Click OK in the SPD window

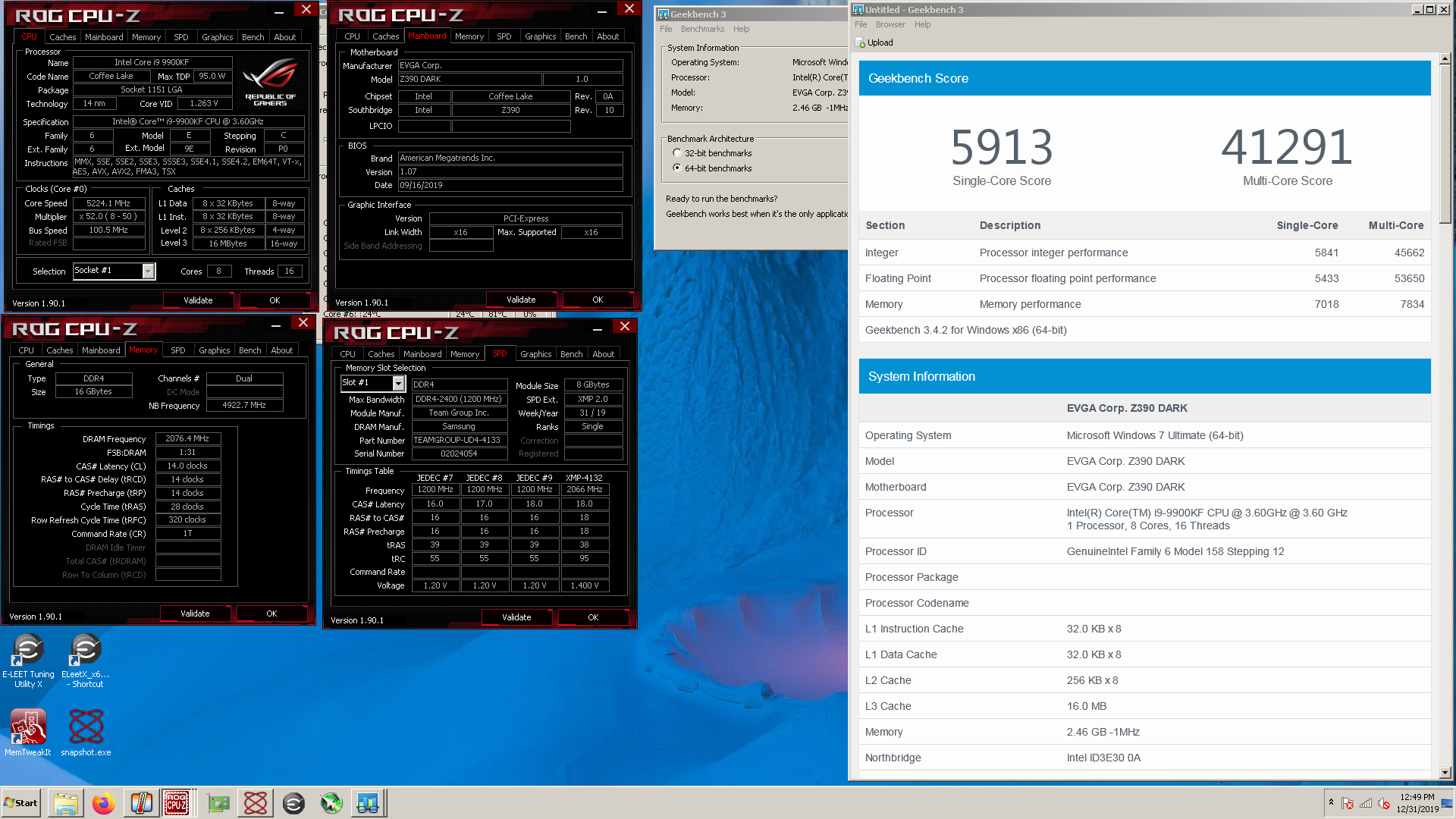pos(593,617)
